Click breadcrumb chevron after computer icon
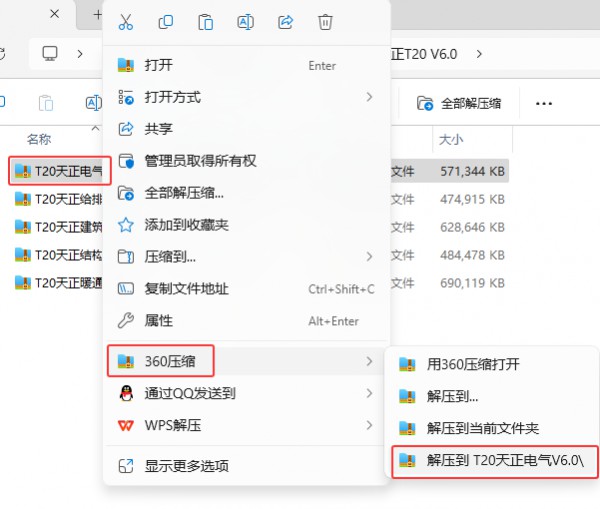600x509 pixels. [x=80, y=54]
